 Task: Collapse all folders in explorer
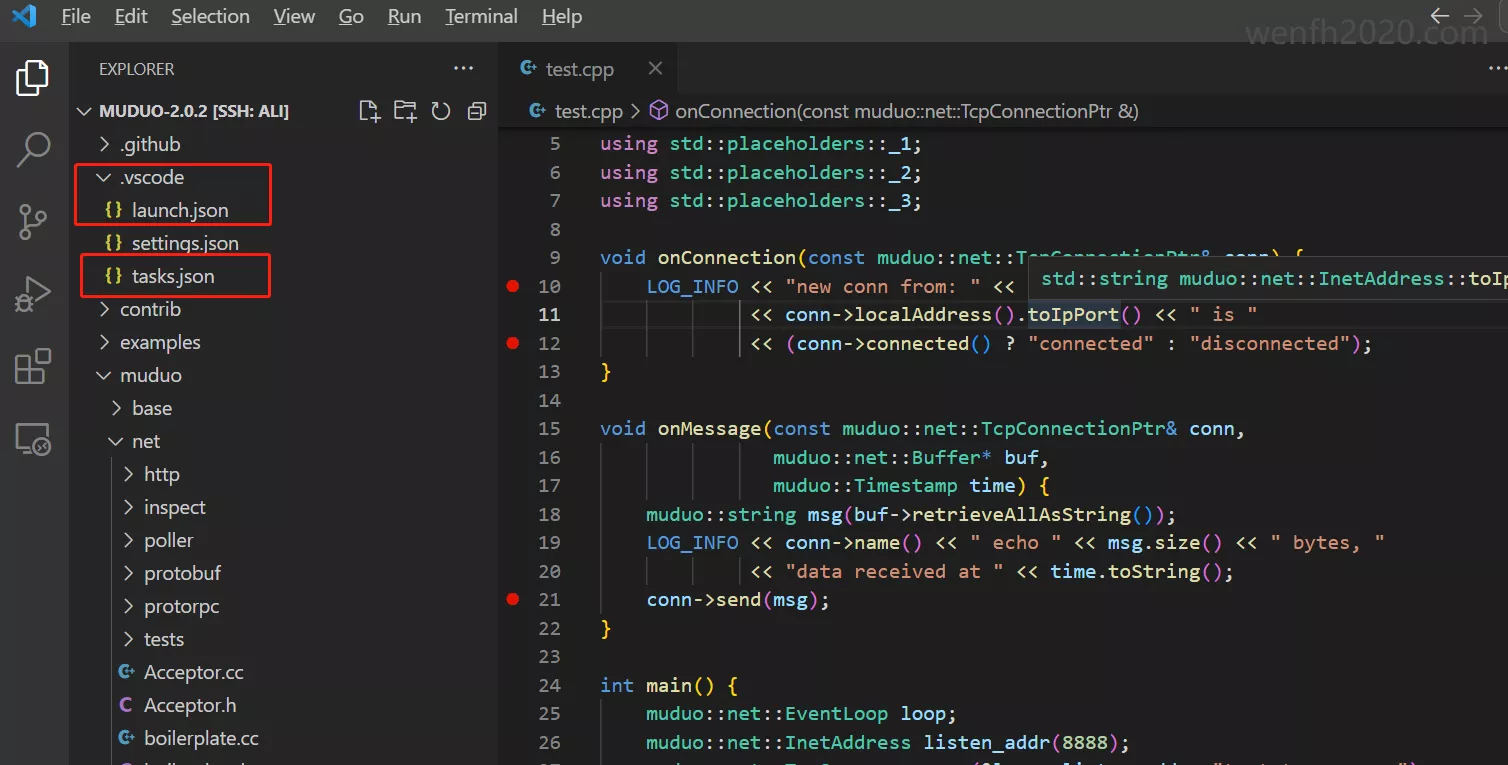(x=477, y=111)
